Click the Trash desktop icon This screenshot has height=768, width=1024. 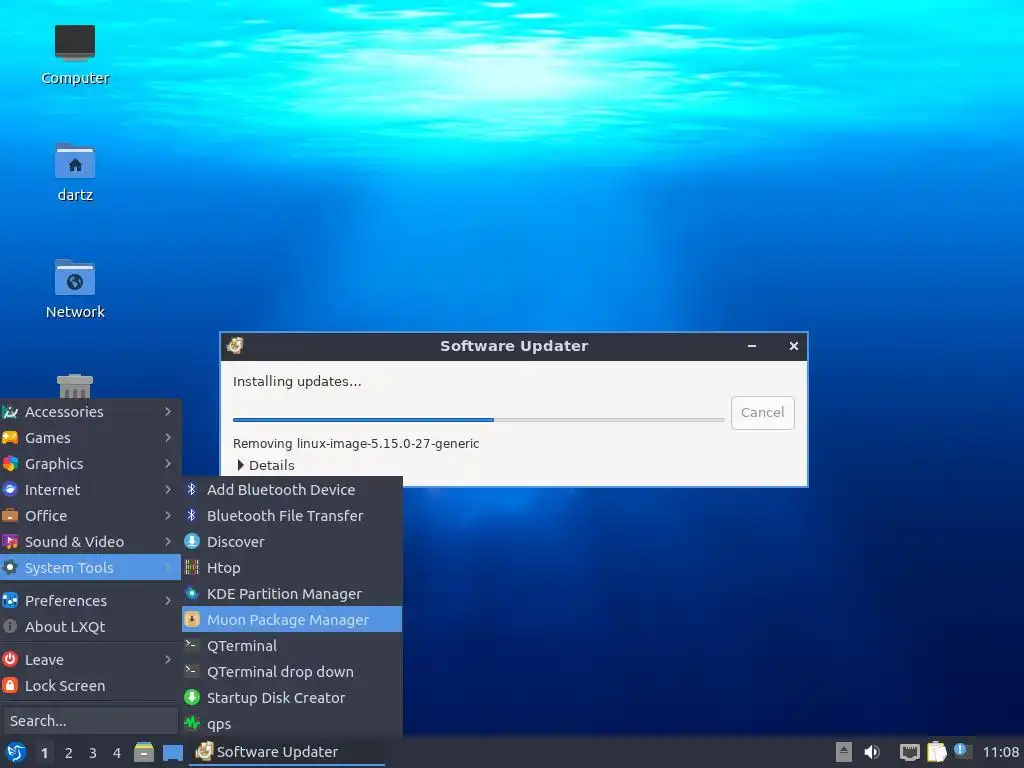[x=74, y=385]
